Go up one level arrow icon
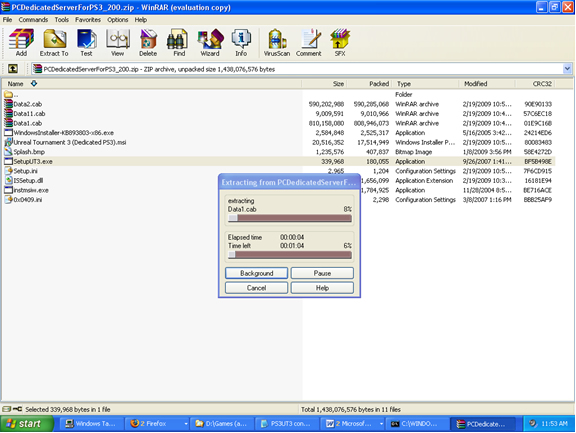The image size is (576, 433). [x=12, y=69]
